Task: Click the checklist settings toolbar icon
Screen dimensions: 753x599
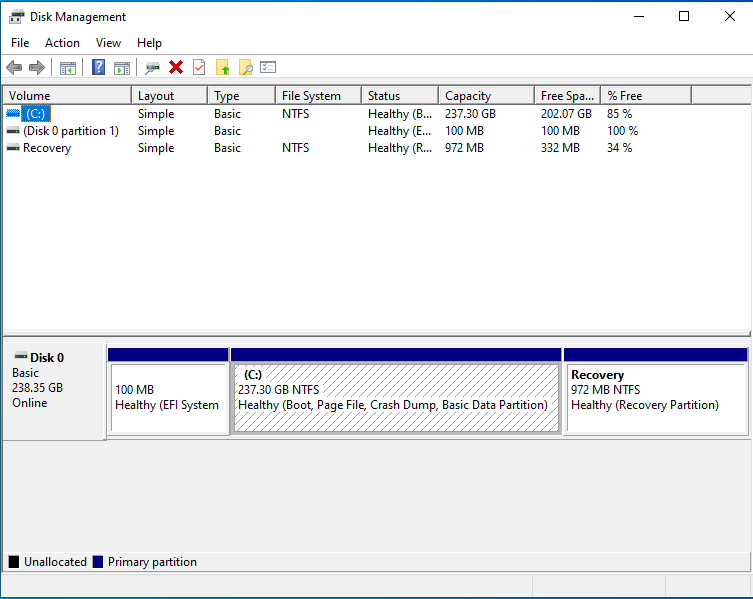Action: pos(268,67)
